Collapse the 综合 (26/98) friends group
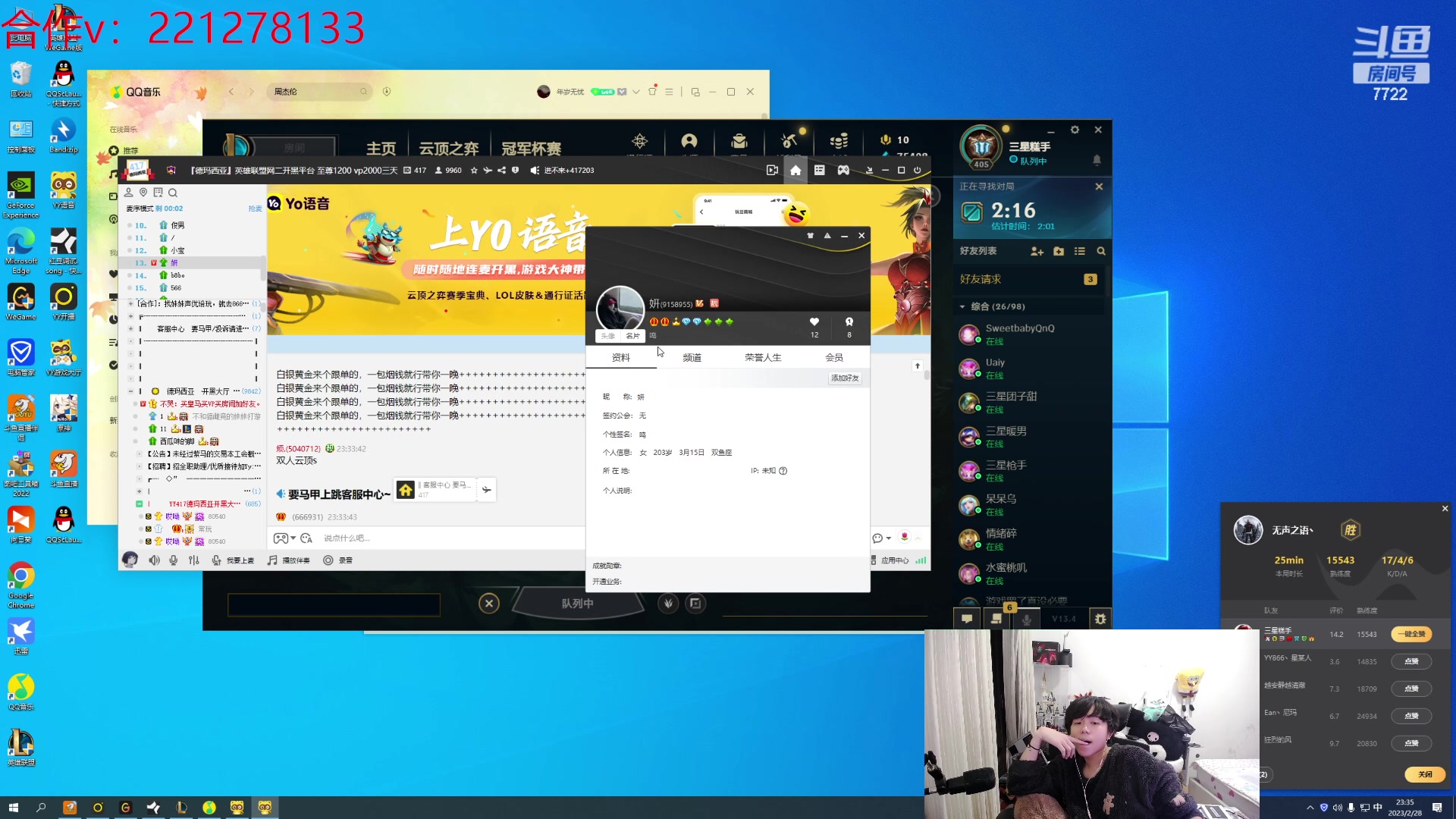Viewport: 1456px width, 819px height. [962, 307]
